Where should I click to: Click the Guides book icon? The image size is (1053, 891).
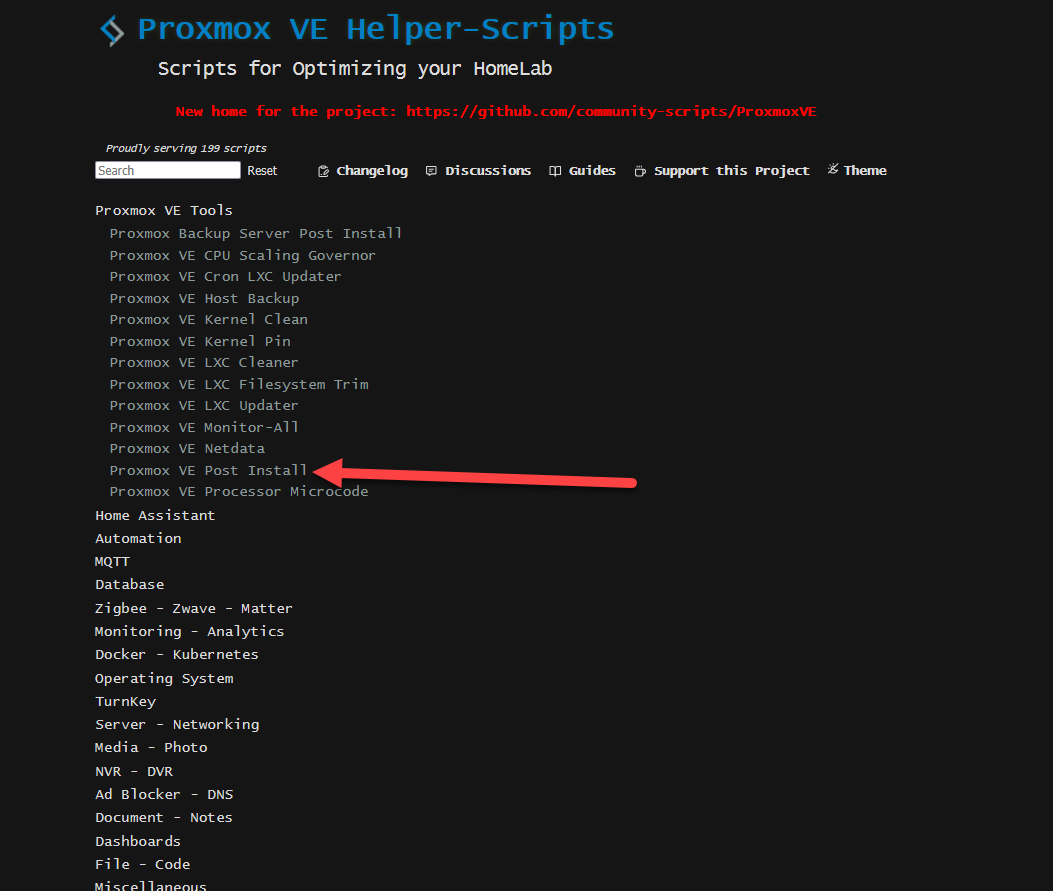pyautogui.click(x=555, y=171)
